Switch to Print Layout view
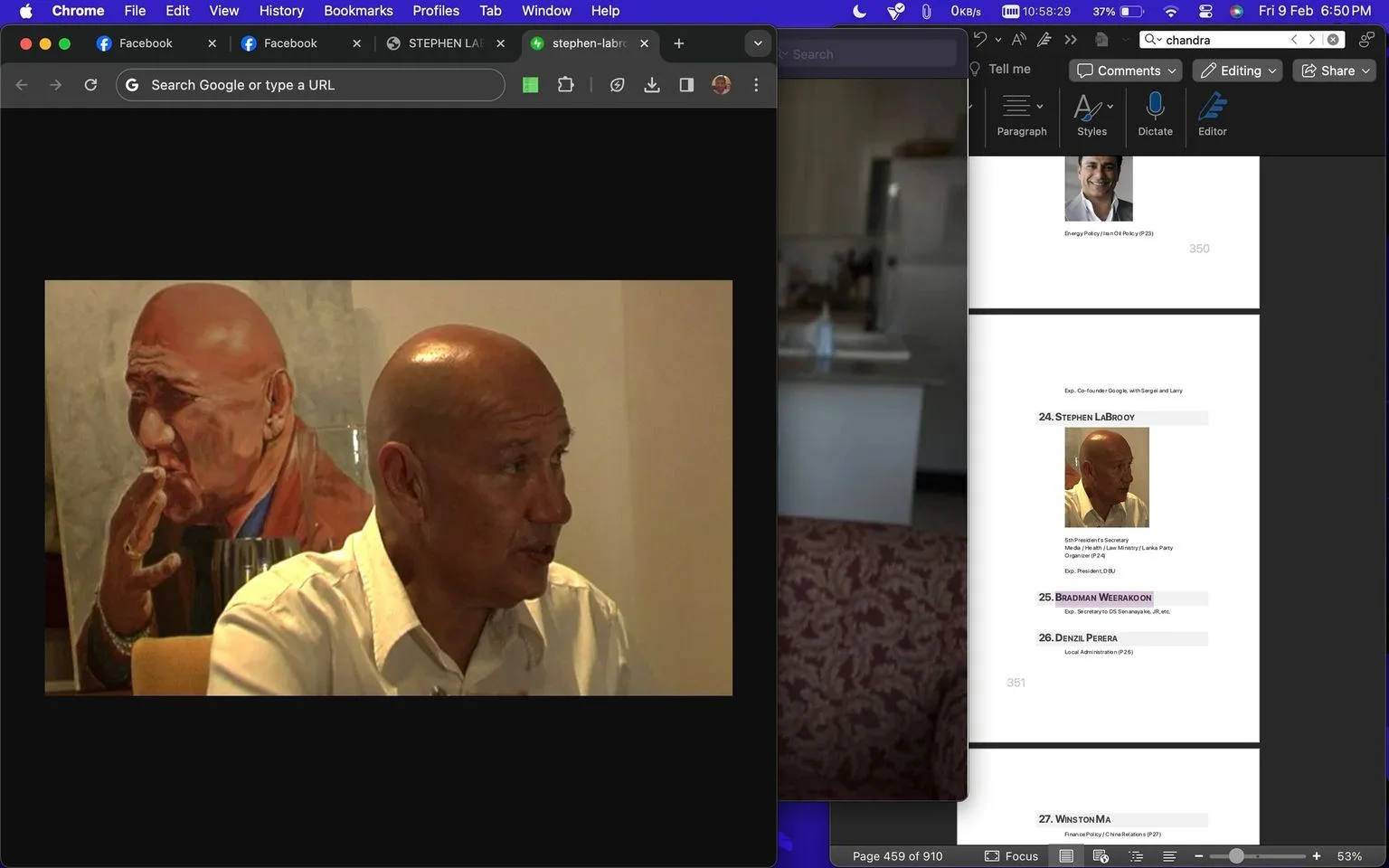Screen dimensions: 1389x868 point(1066,855)
